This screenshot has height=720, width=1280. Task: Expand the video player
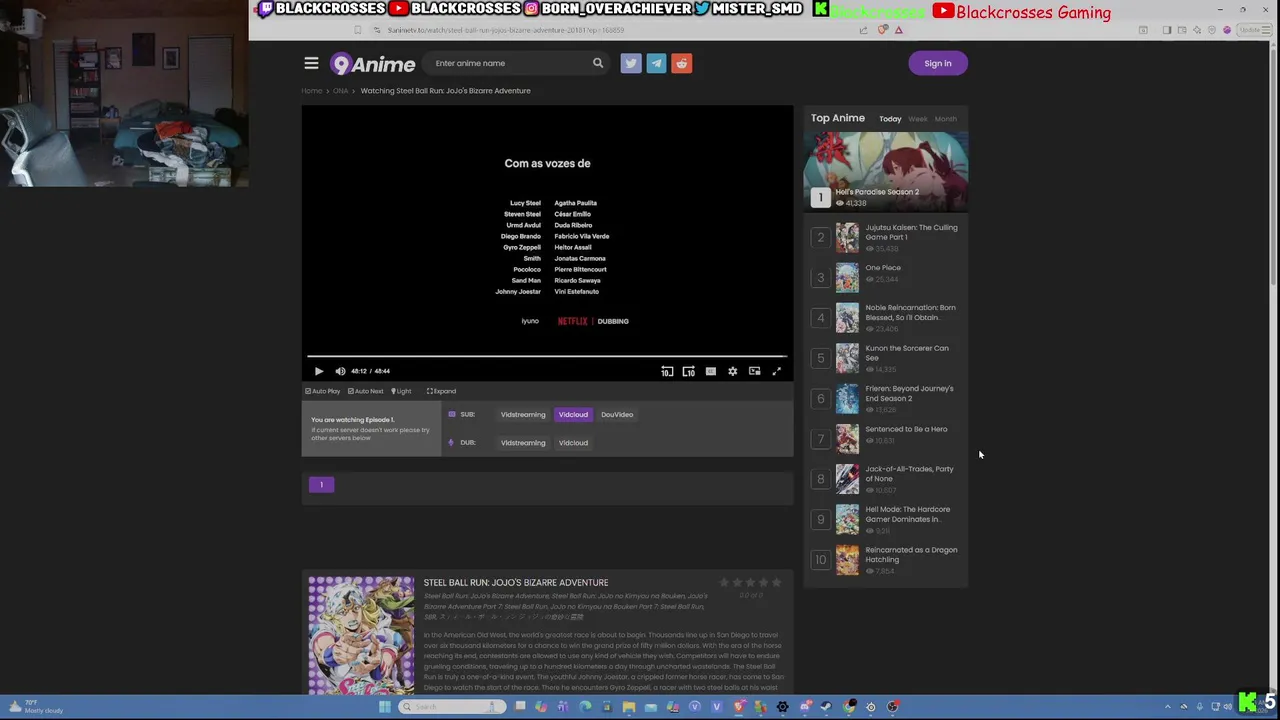[441, 391]
